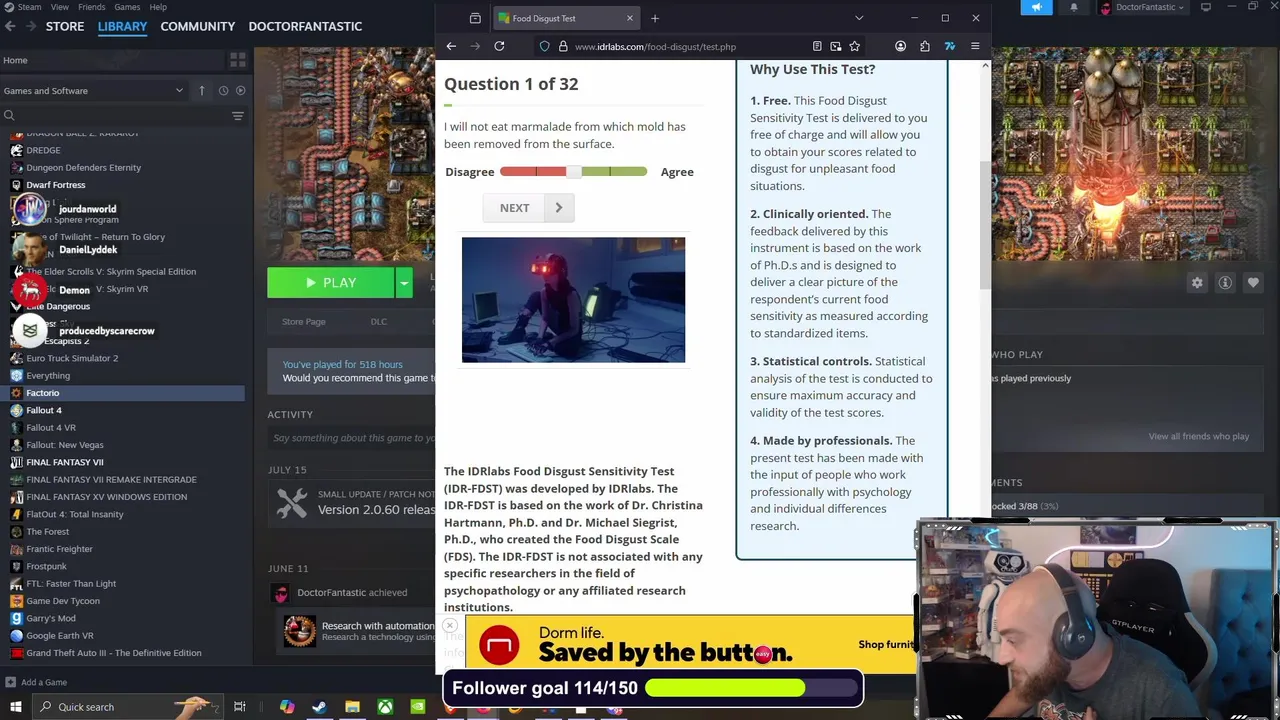The image size is (1280, 720).
Task: Open the browser extensions puzzle icon
Action: [x=925, y=46]
